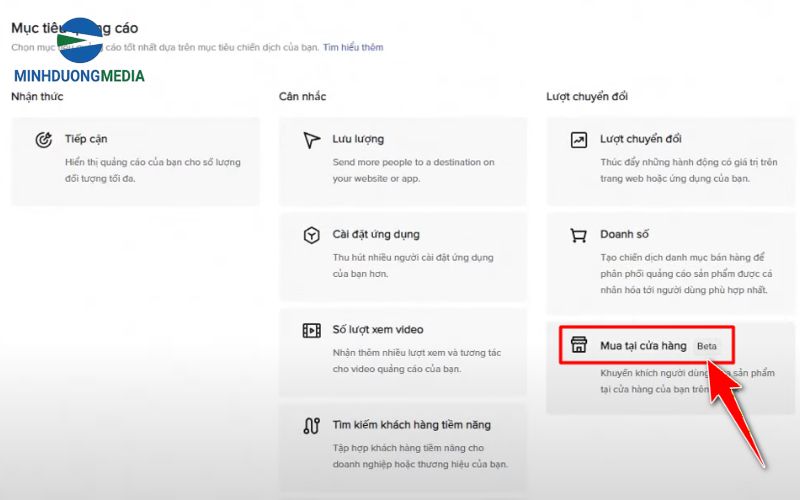Open the Tìm hiểu thêm link
The height and width of the screenshot is (500, 800).
[352, 47]
